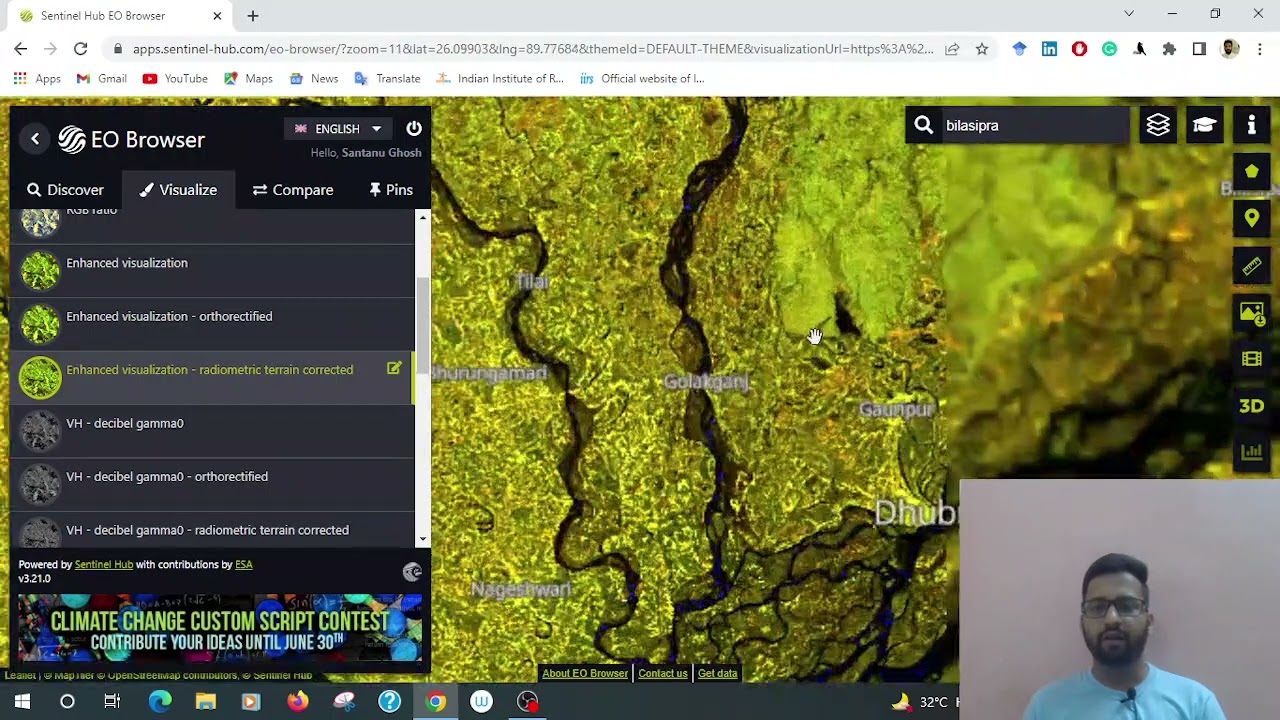Click the search magnifier icon in the map search
Image resolution: width=1280 pixels, height=720 pixels.
(924, 125)
